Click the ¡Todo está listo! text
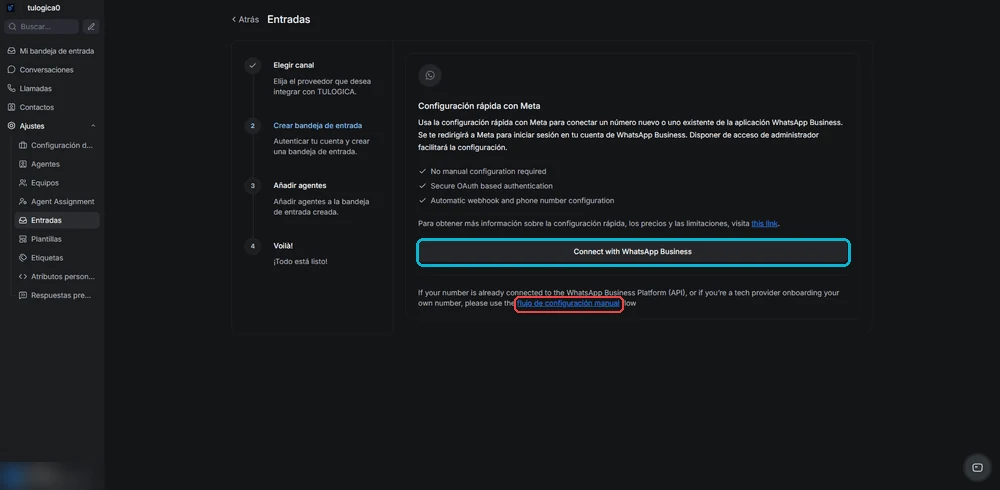The height and width of the screenshot is (490, 1000). point(300,262)
